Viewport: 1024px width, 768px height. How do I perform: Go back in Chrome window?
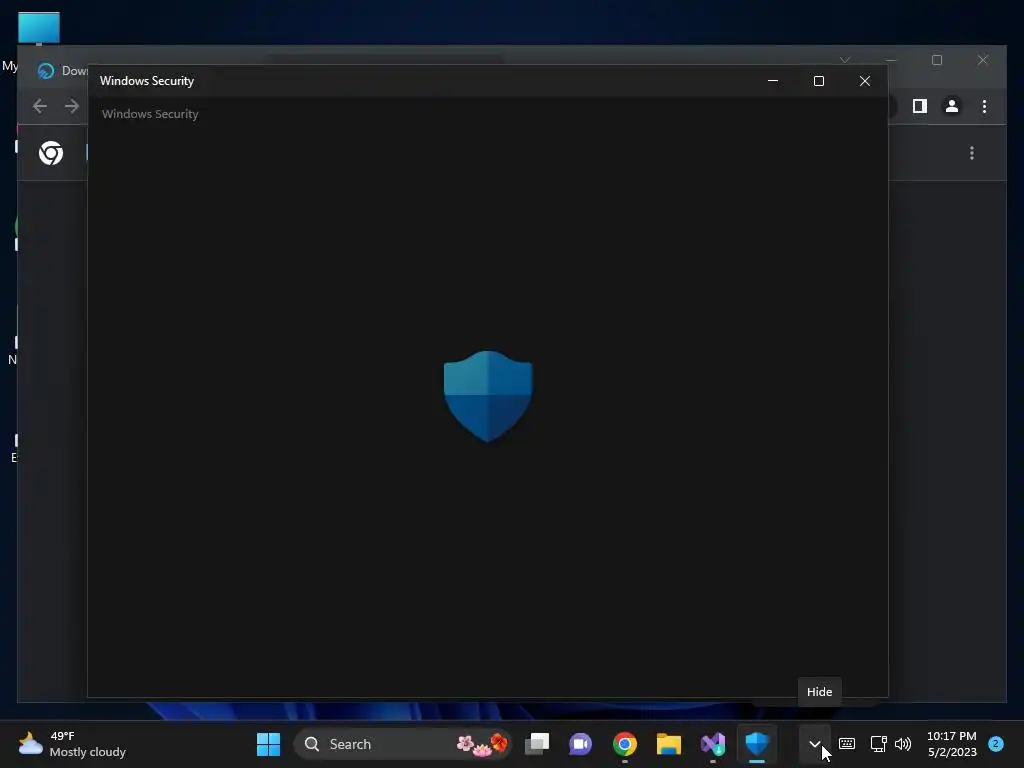(40, 106)
